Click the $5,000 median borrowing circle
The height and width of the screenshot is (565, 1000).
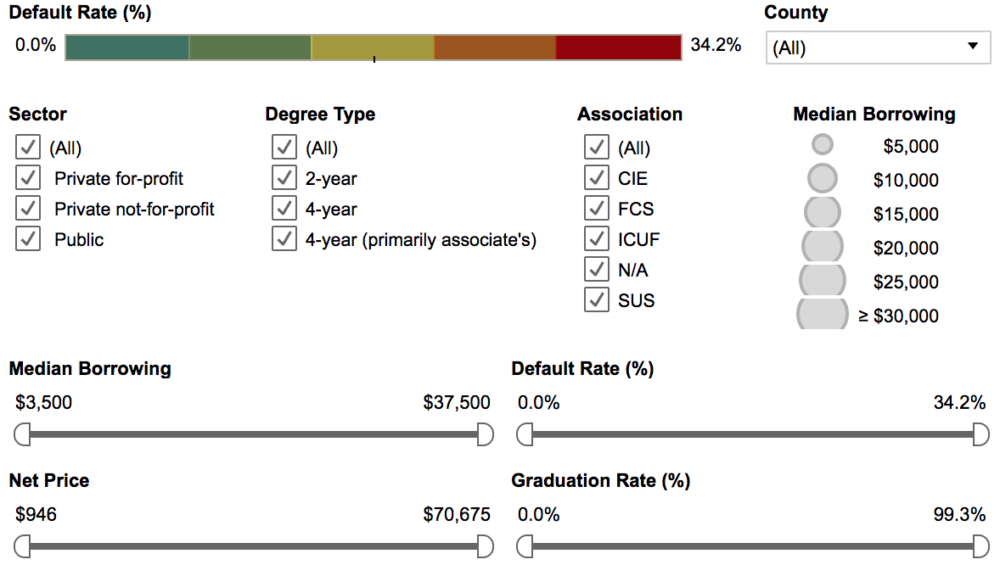click(822, 146)
